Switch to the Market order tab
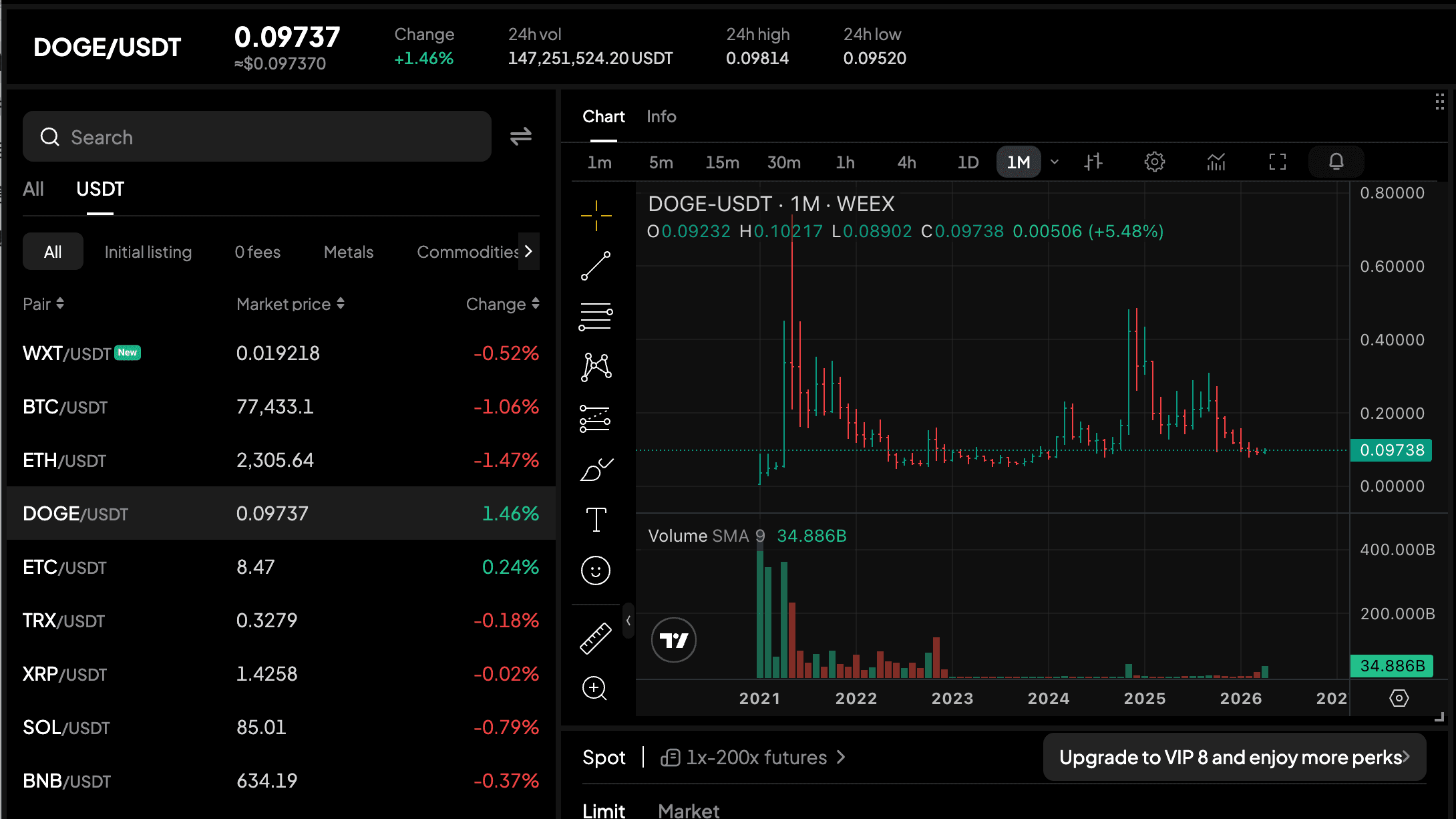 tap(689, 810)
